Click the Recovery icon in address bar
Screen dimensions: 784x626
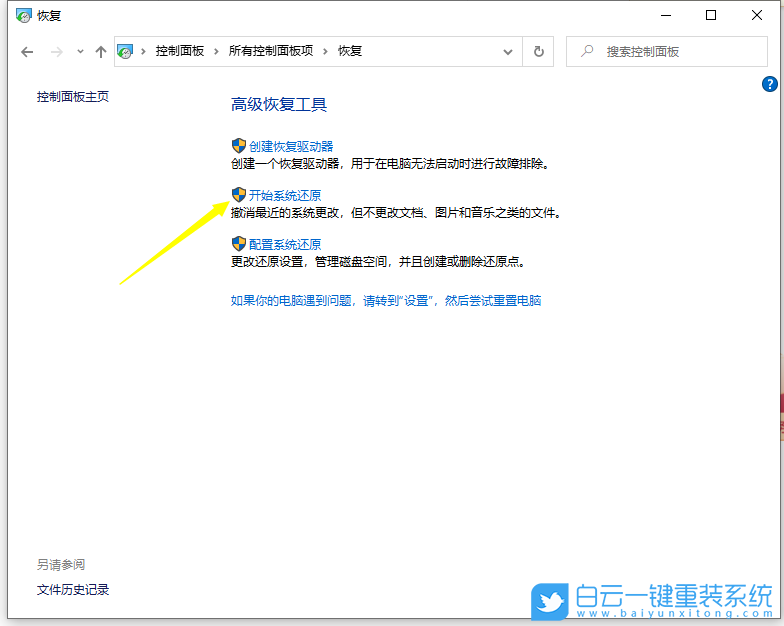tap(125, 51)
